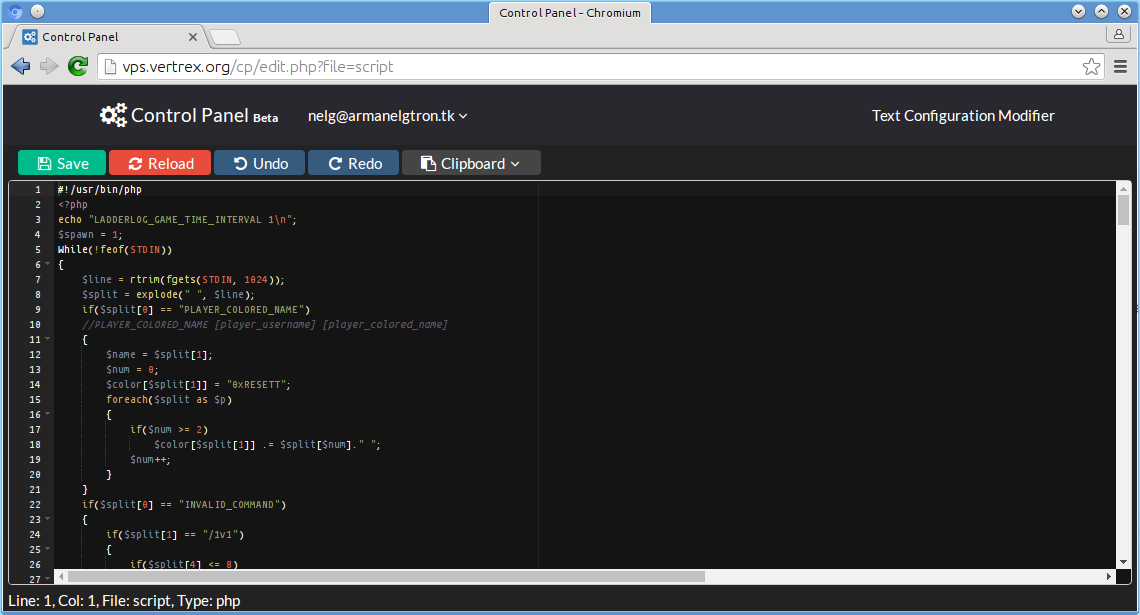
Task: Click the browser forward arrow icon
Action: point(49,67)
